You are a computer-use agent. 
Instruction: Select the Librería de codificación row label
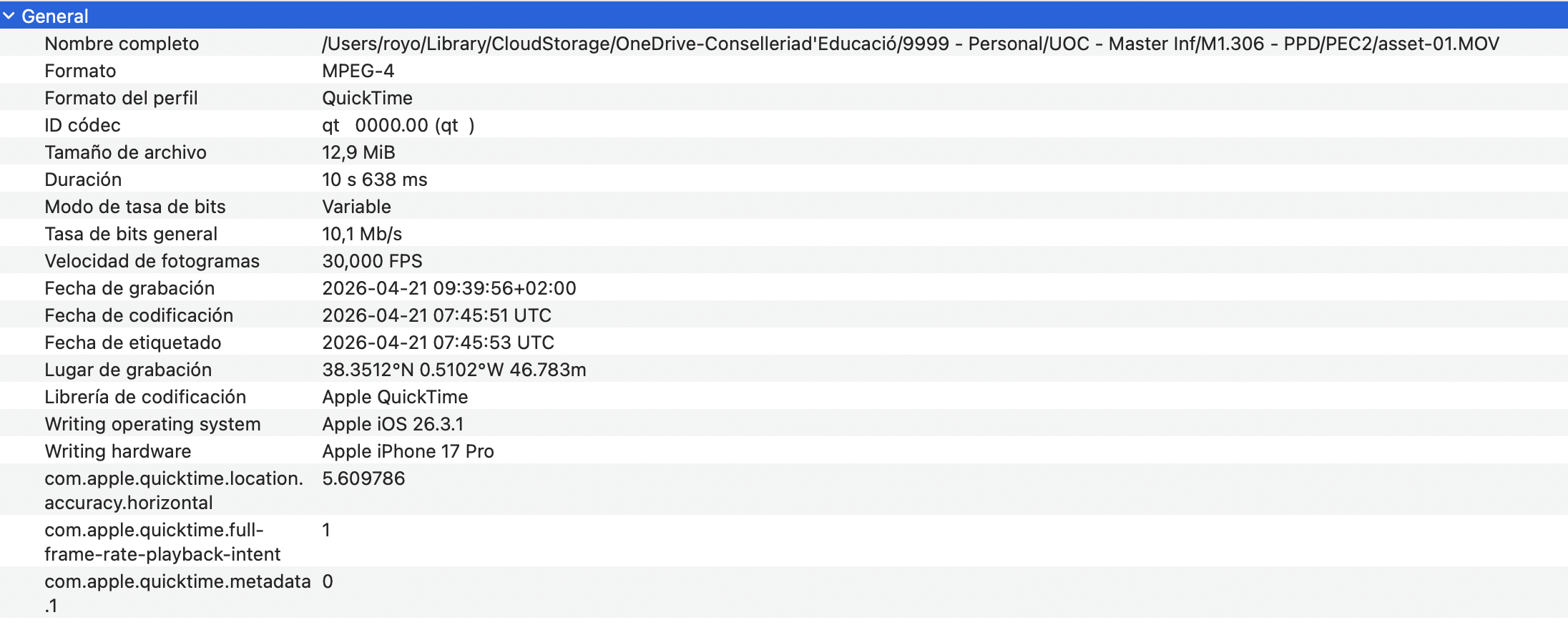145,397
